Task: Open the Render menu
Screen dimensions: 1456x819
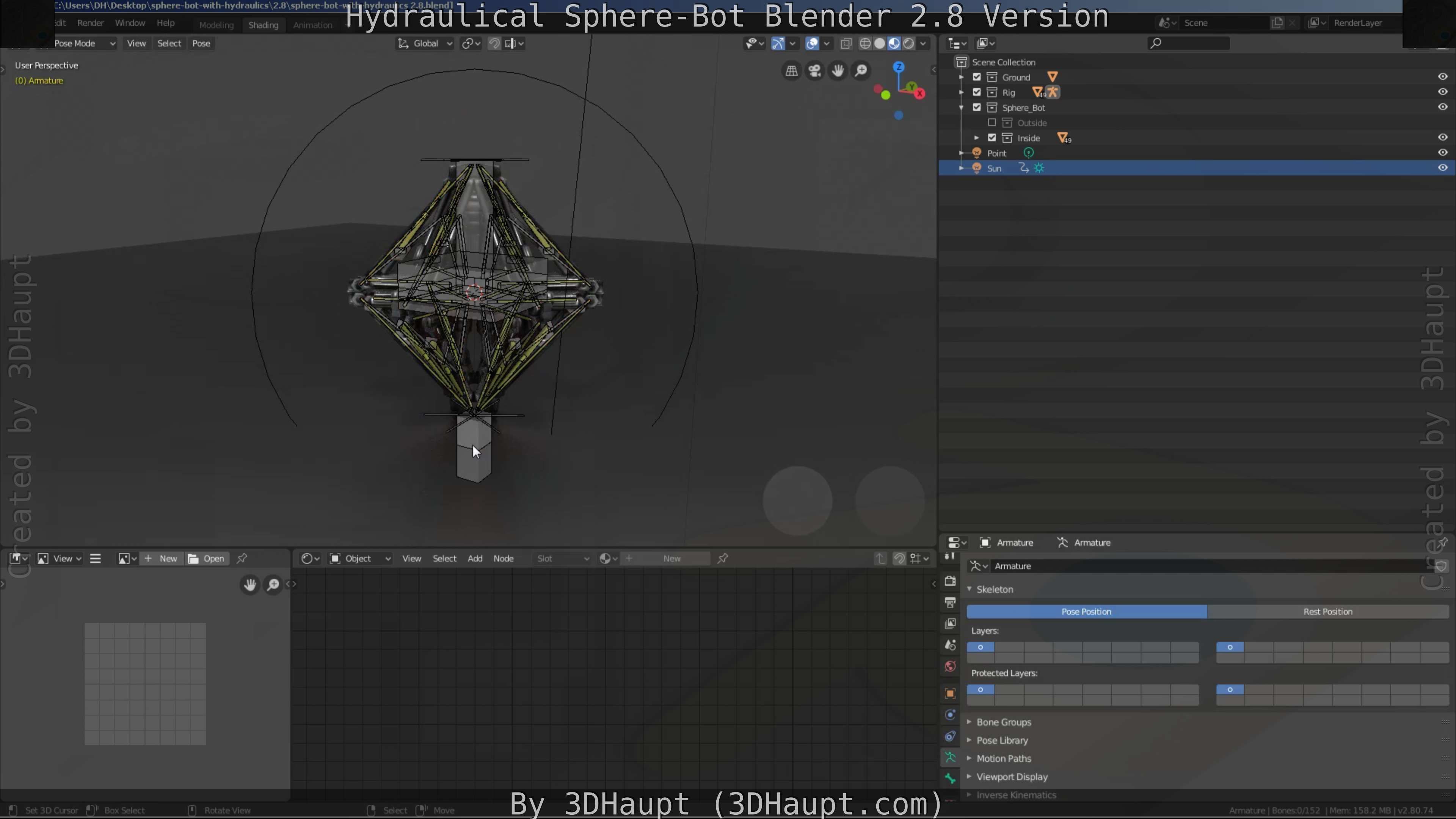Action: coord(91,23)
